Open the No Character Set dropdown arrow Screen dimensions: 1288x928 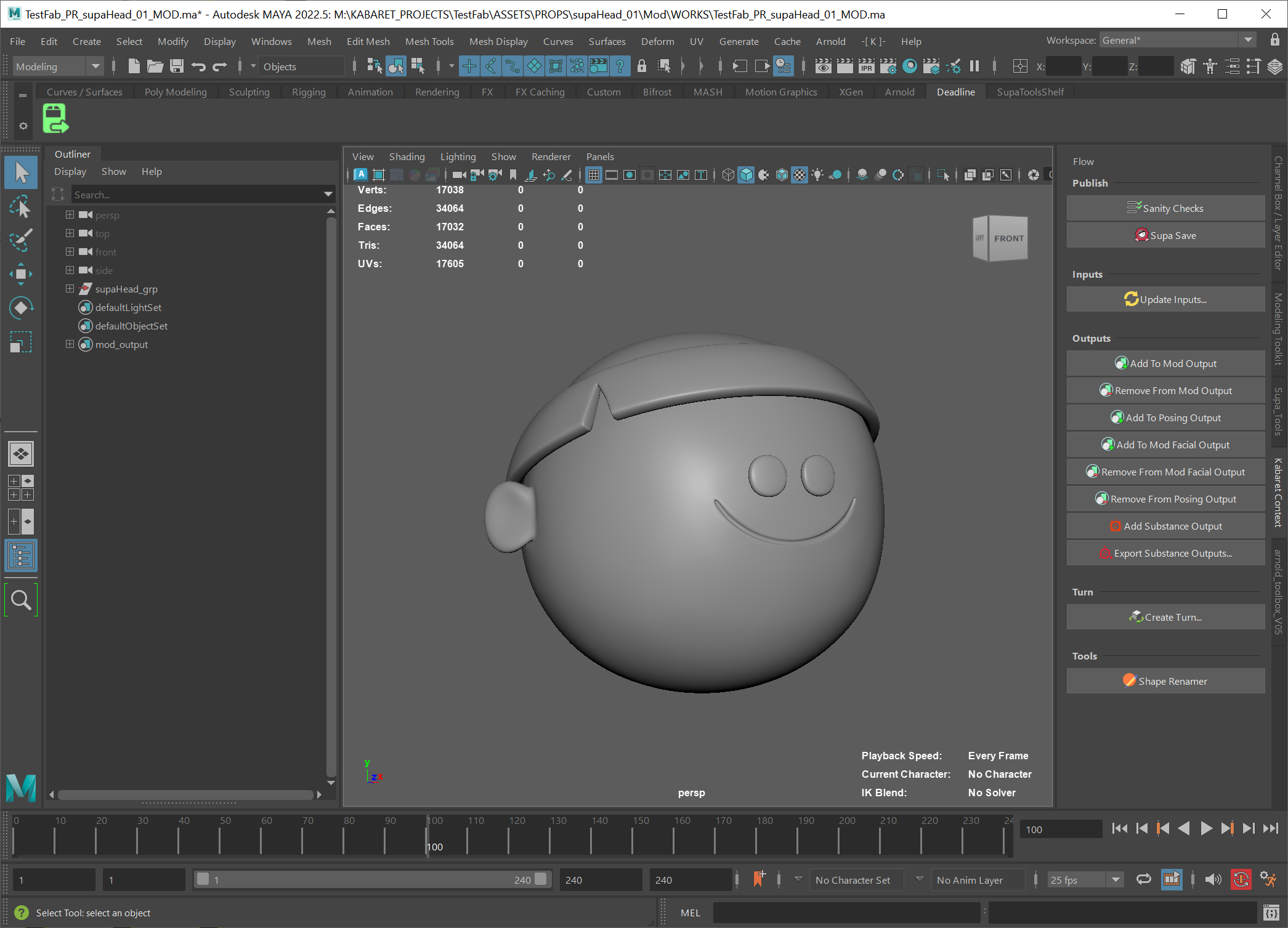(x=798, y=879)
